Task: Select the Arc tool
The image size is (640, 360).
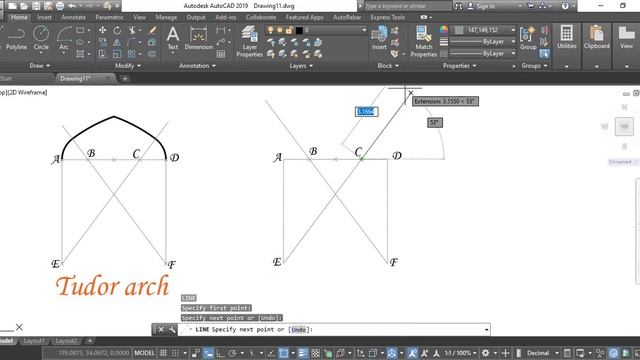Action: click(64, 38)
